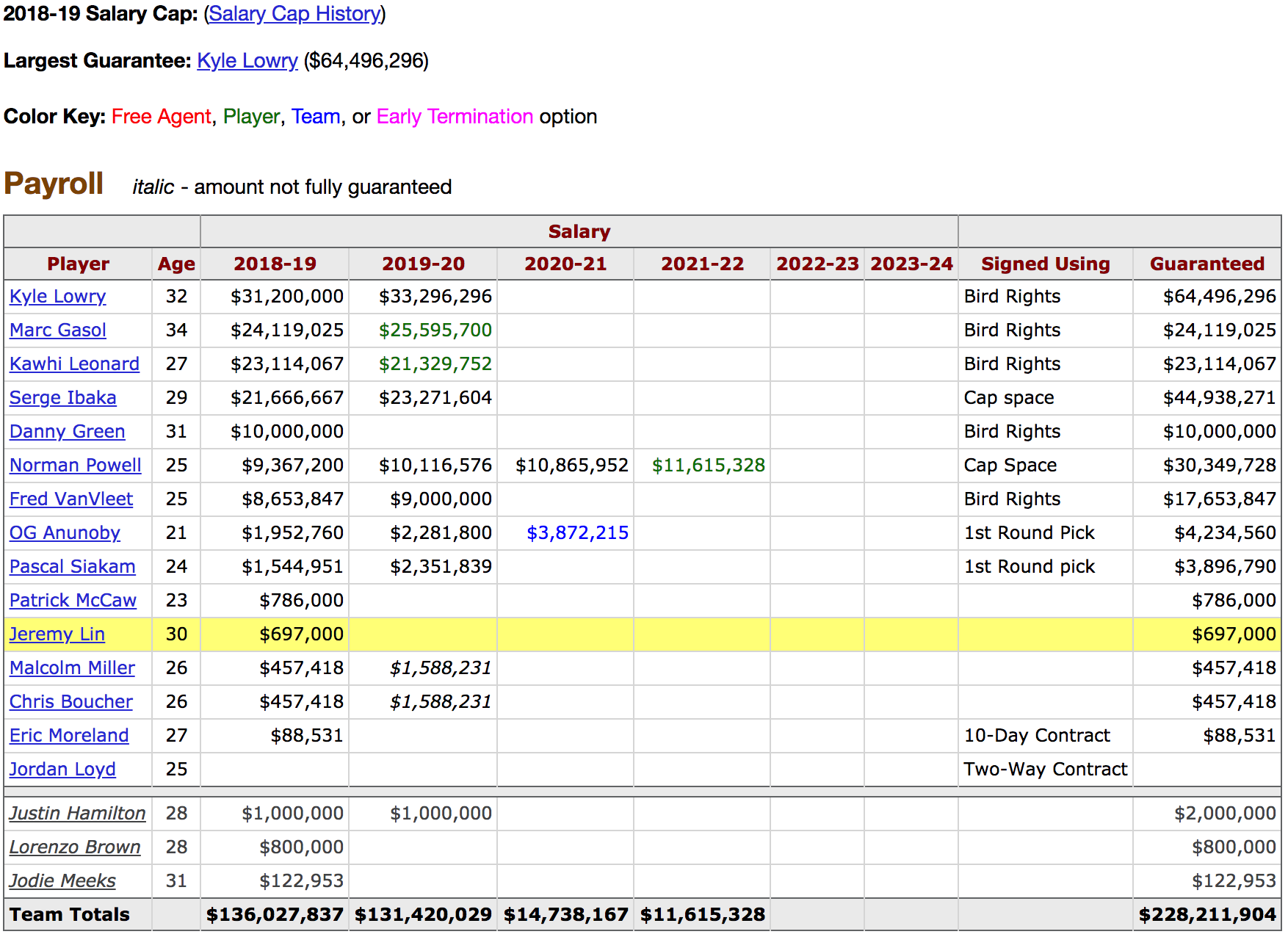Open Kyle Lowry link beside Largest Guarantee
The width and height of the screenshot is (1288, 937).
coord(247,61)
